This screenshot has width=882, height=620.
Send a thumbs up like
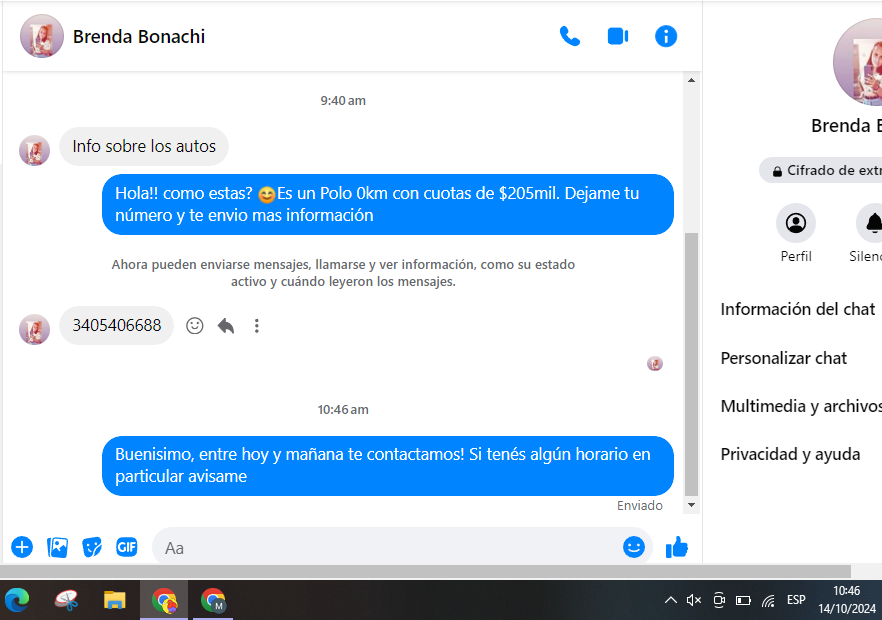tap(677, 547)
